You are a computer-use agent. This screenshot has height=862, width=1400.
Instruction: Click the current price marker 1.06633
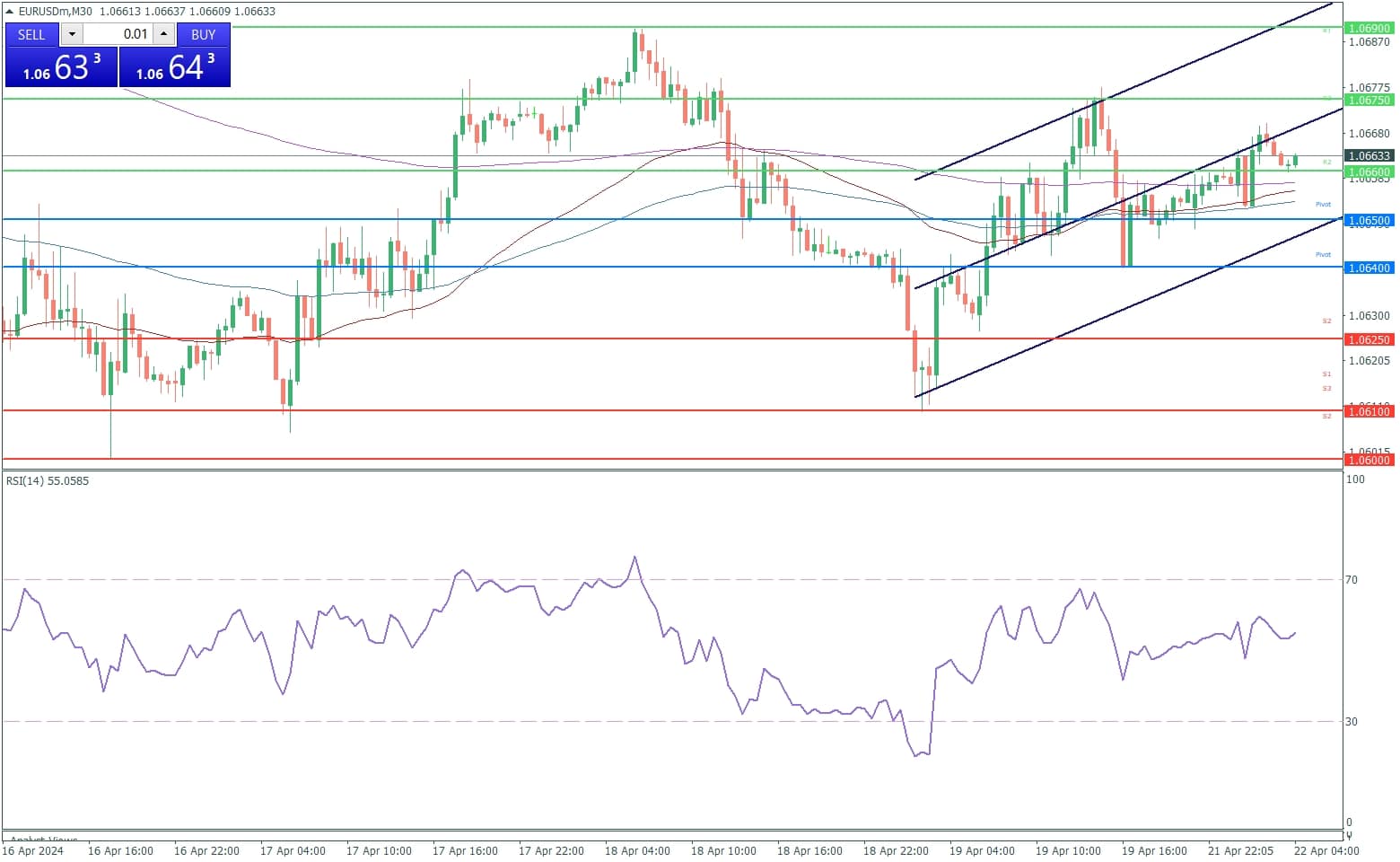[1369, 156]
